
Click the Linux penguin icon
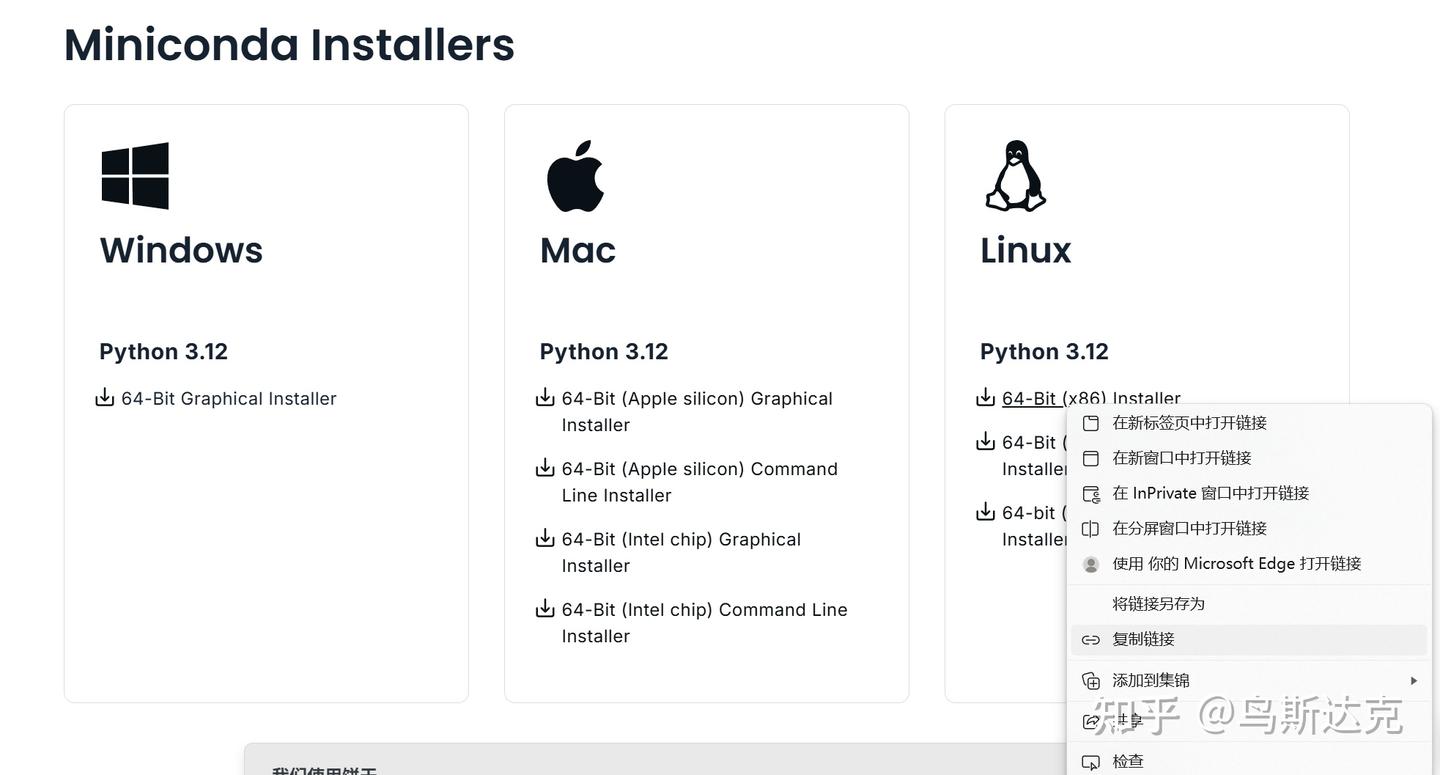(1015, 176)
